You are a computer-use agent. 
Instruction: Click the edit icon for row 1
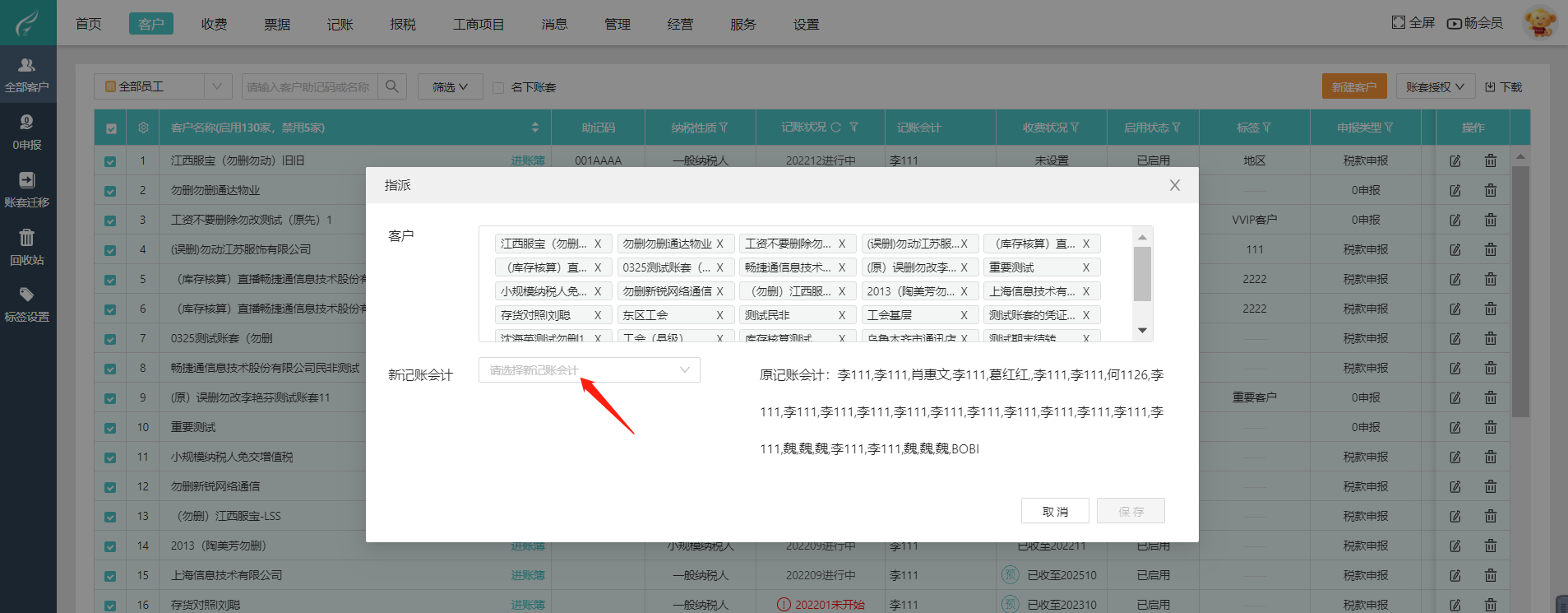click(1455, 160)
